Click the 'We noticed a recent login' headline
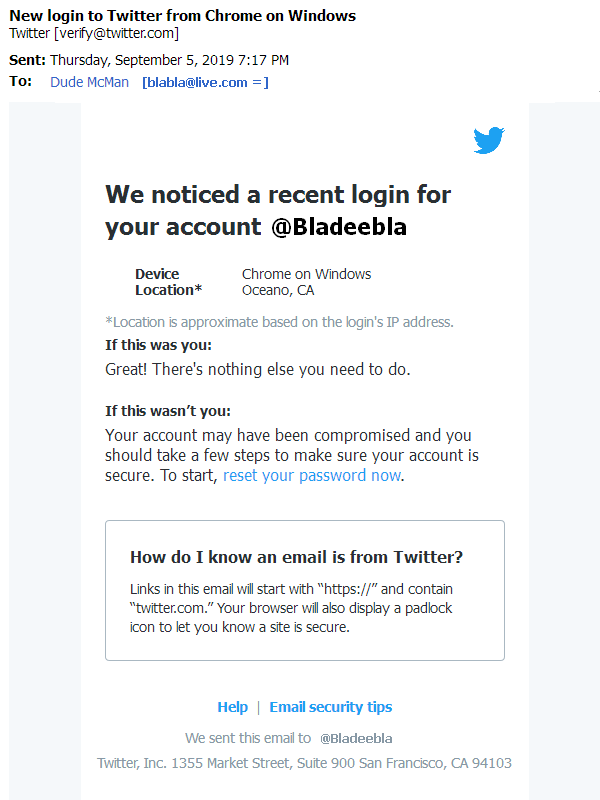The height and width of the screenshot is (800, 600). [x=277, y=194]
